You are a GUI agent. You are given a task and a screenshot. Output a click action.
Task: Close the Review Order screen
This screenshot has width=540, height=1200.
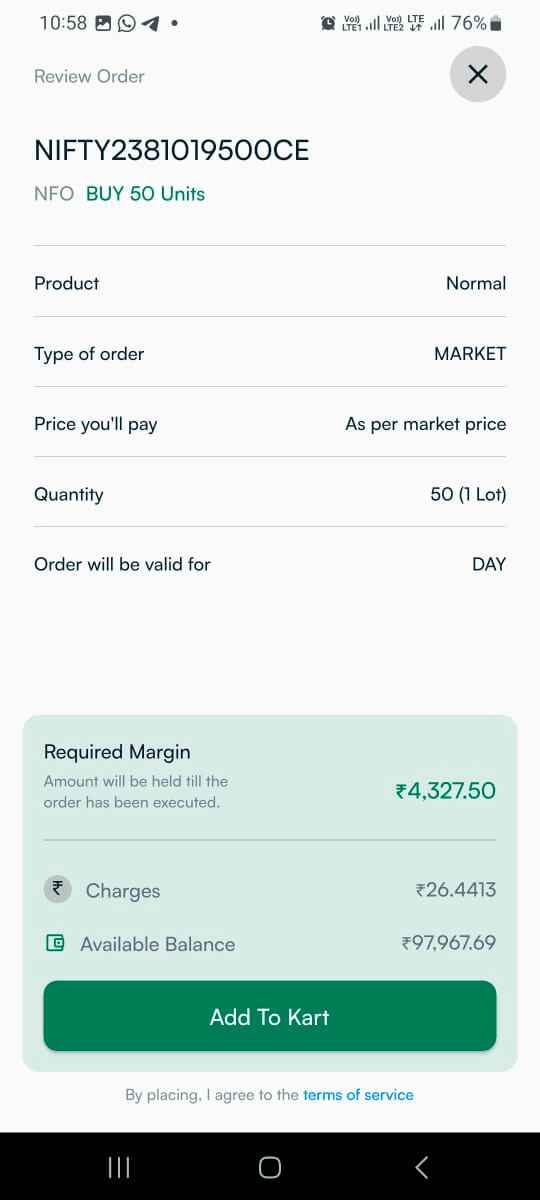click(478, 74)
